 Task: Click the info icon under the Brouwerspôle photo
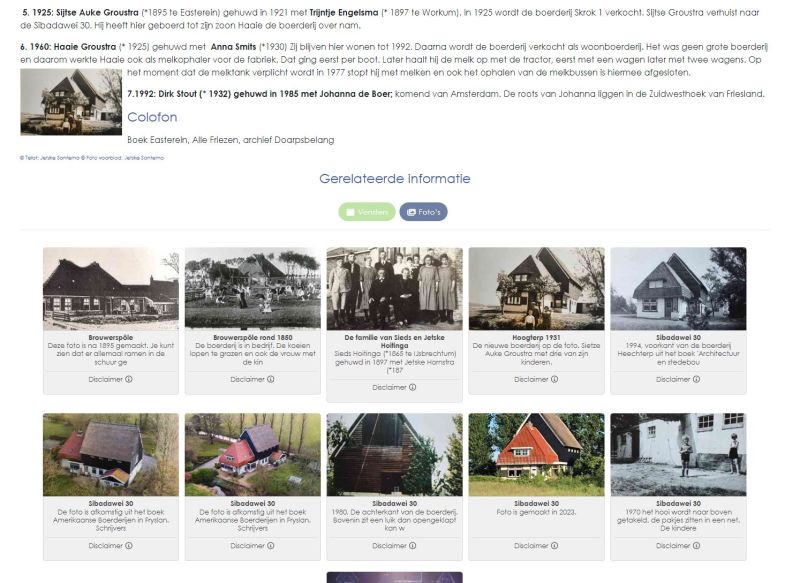pyautogui.click(x=129, y=379)
